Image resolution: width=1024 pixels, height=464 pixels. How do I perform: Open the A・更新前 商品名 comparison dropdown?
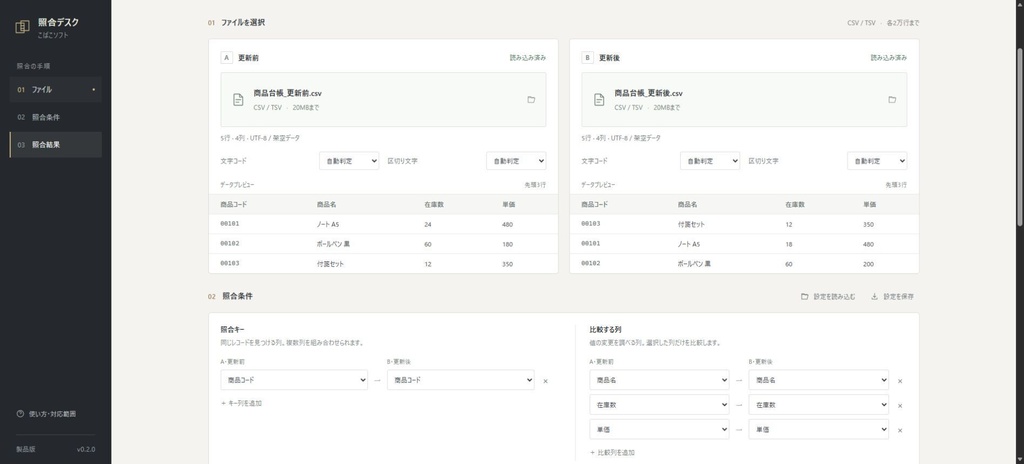tap(659, 380)
